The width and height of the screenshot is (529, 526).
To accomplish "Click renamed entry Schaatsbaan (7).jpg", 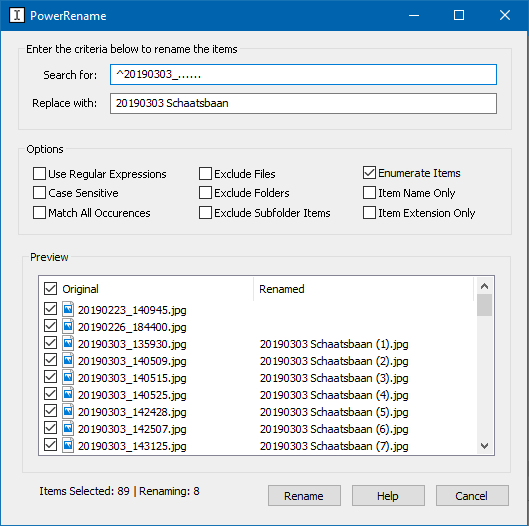I will (334, 446).
